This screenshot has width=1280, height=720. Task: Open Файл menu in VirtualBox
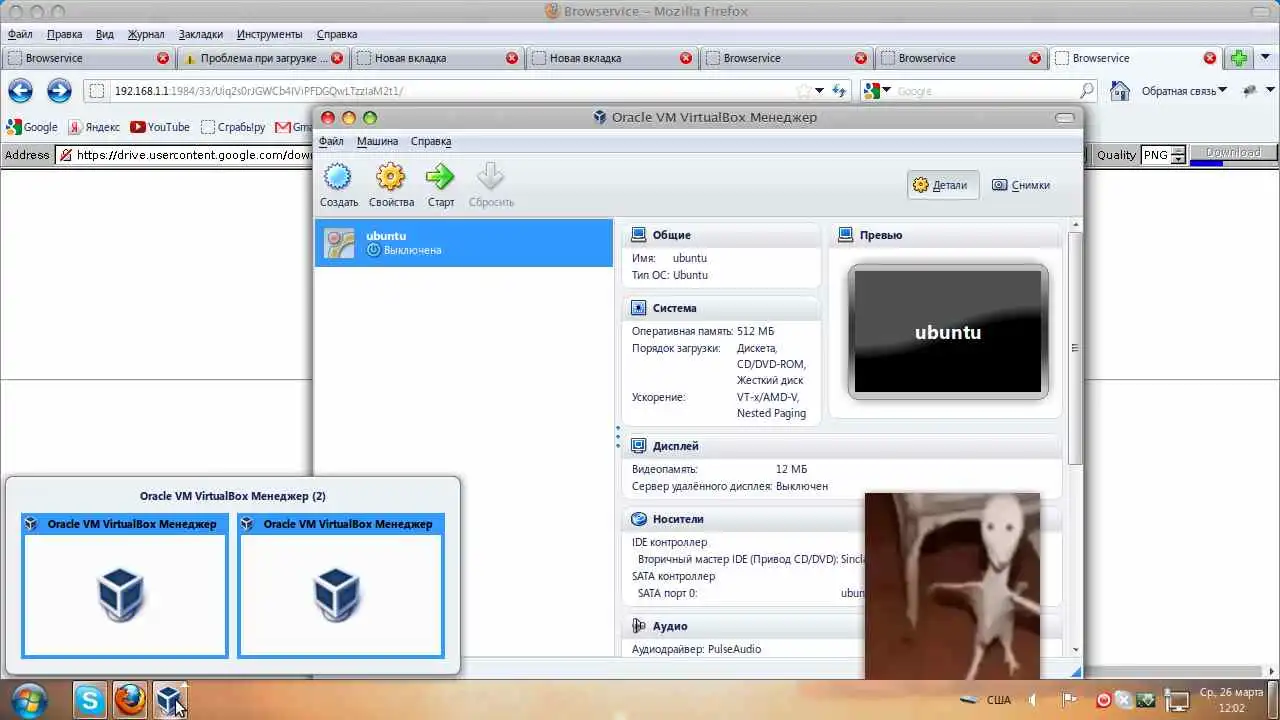331,141
